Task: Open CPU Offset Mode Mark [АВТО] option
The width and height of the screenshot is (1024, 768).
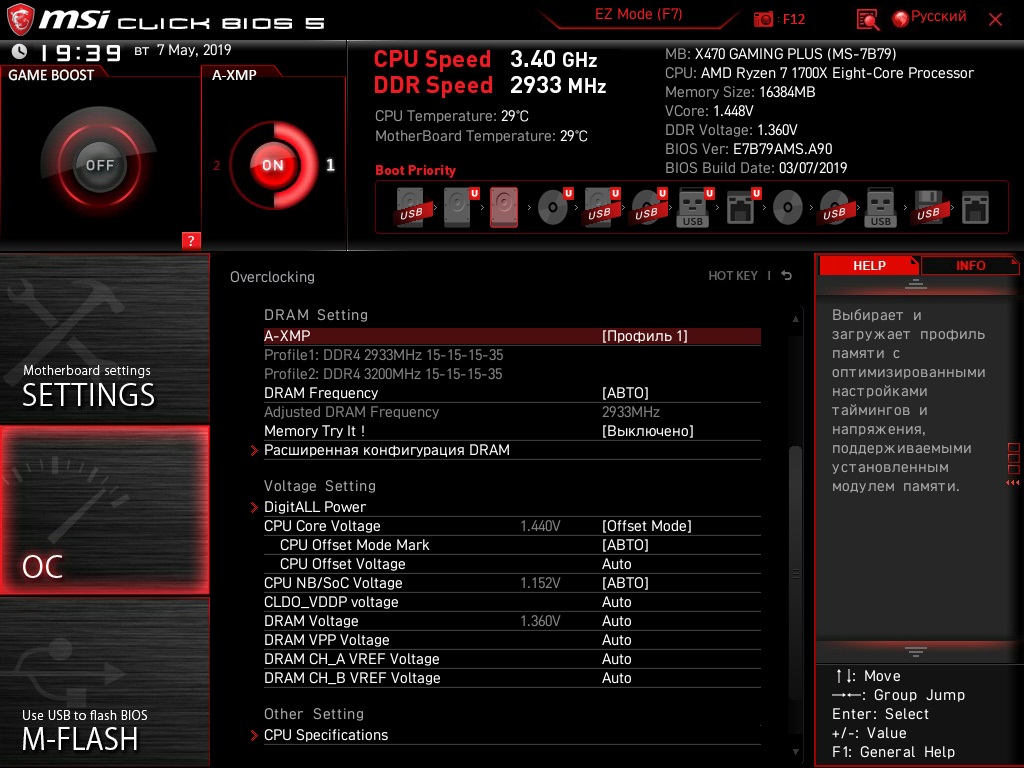Action: (625, 545)
